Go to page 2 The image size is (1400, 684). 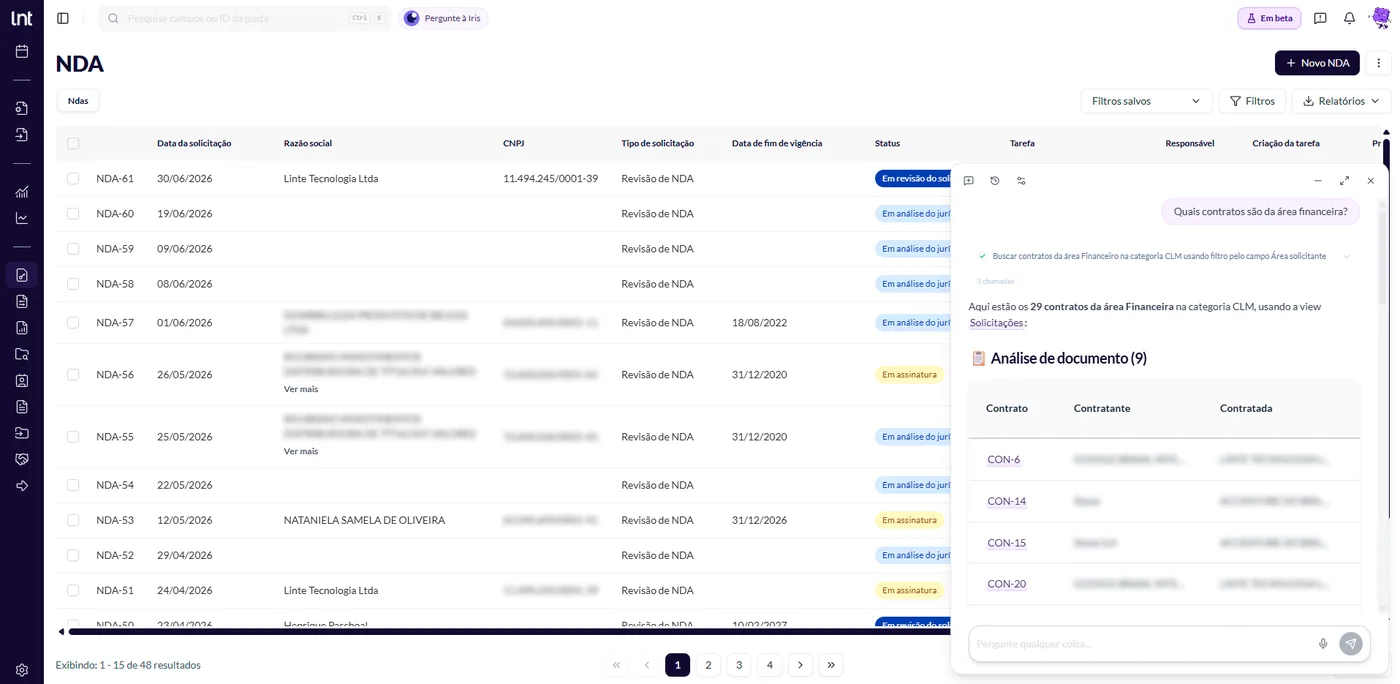[708, 665]
